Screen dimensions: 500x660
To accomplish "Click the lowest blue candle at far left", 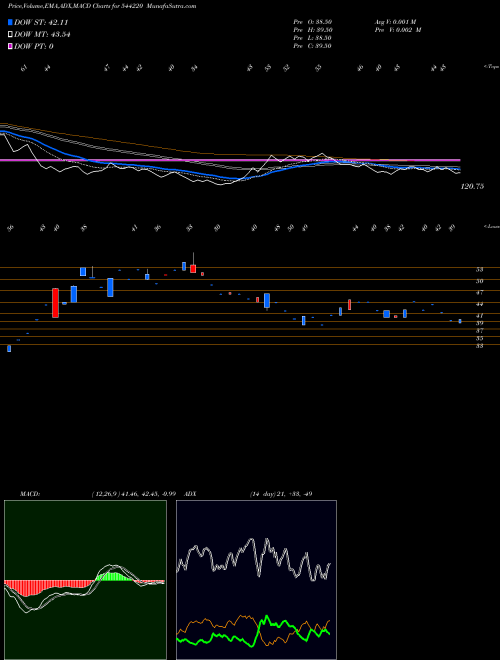I will [x=9, y=349].
